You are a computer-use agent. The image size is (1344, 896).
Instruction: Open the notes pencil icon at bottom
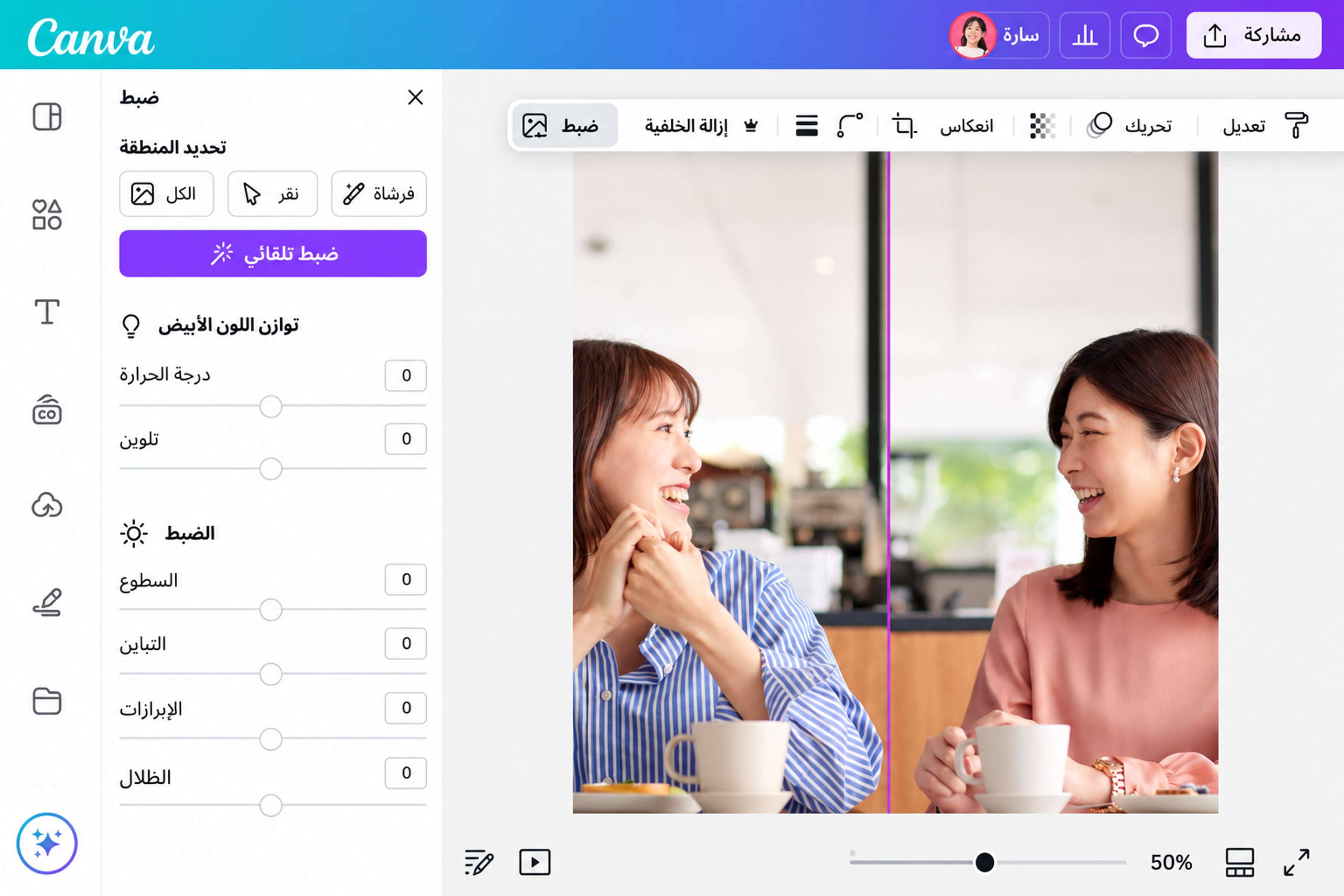[x=479, y=862]
